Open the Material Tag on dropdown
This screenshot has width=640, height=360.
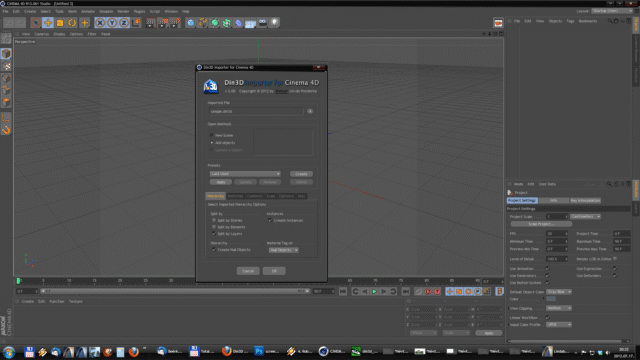[x=283, y=250]
